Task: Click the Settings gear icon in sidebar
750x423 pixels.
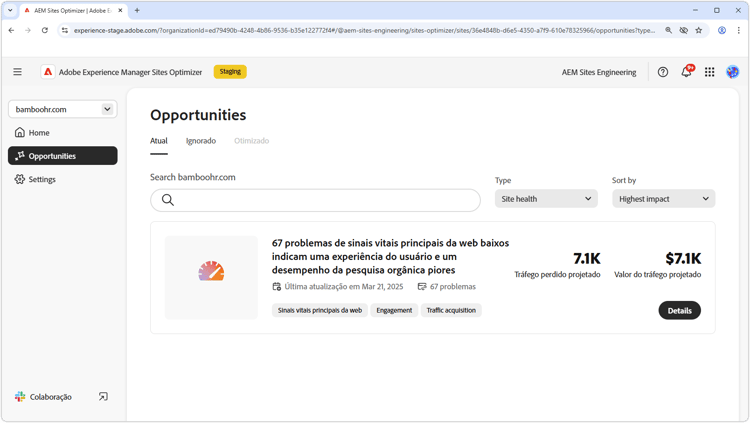Action: [x=20, y=179]
